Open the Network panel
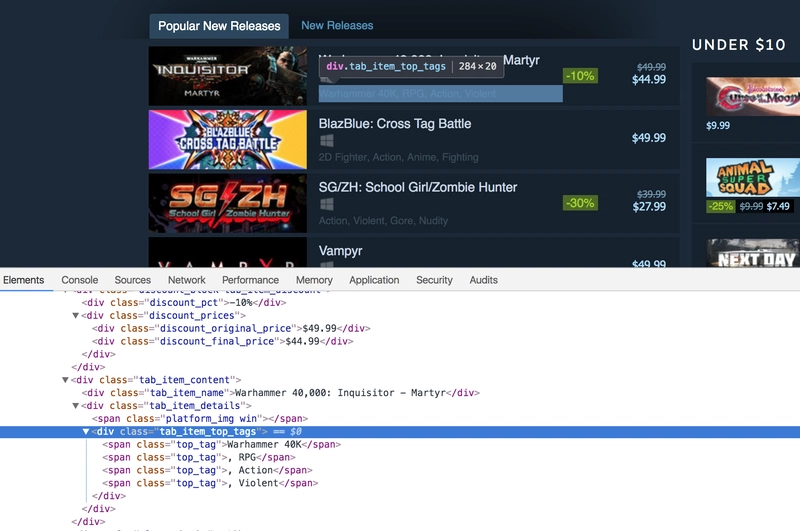The image size is (800, 531). (x=187, y=280)
